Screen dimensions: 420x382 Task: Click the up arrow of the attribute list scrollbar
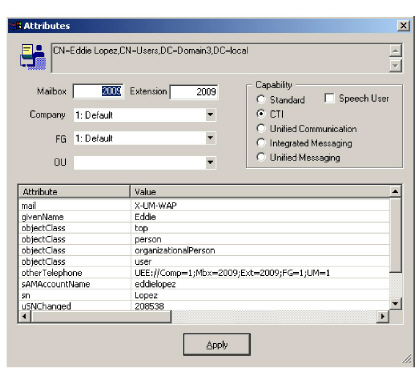pyautogui.click(x=395, y=192)
